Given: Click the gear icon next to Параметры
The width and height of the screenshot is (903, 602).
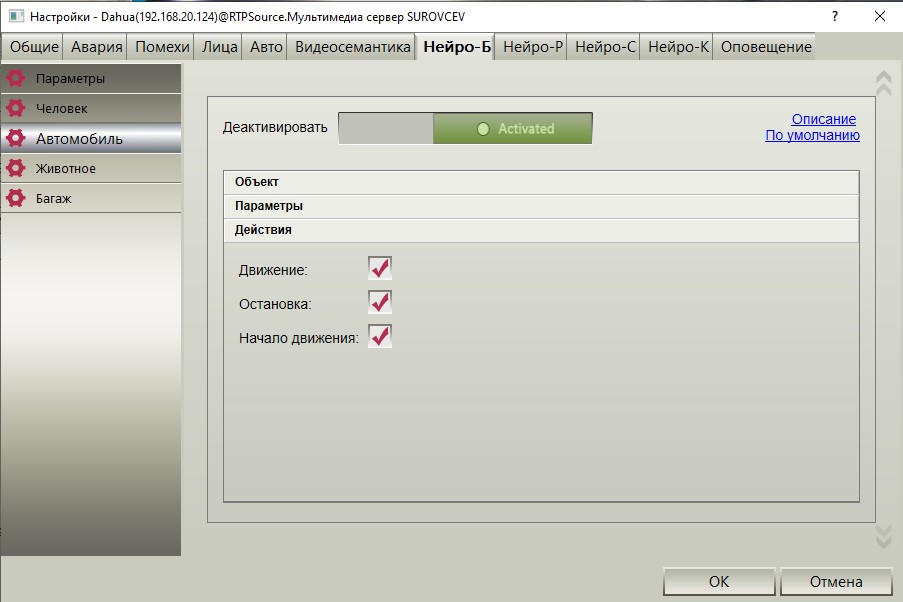Looking at the screenshot, I should click(16, 78).
